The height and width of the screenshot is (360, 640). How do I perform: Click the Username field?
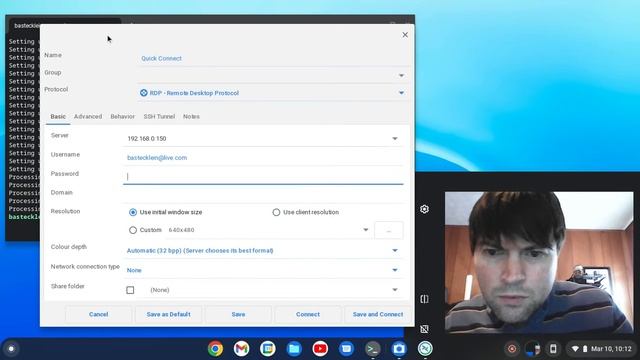pos(263,158)
